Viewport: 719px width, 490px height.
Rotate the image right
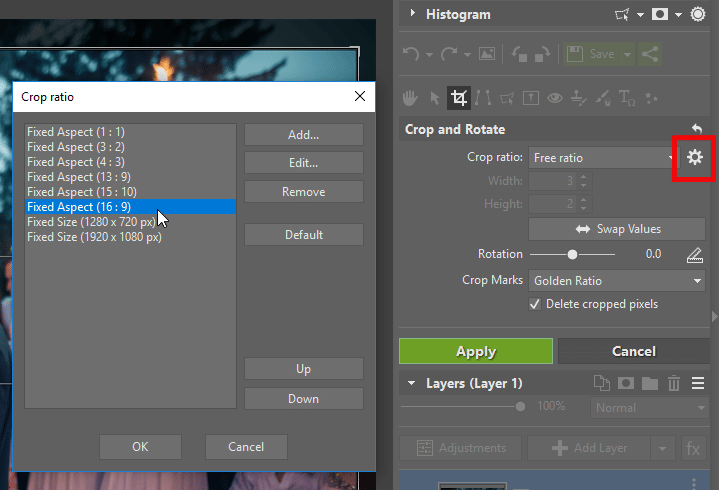pos(542,54)
